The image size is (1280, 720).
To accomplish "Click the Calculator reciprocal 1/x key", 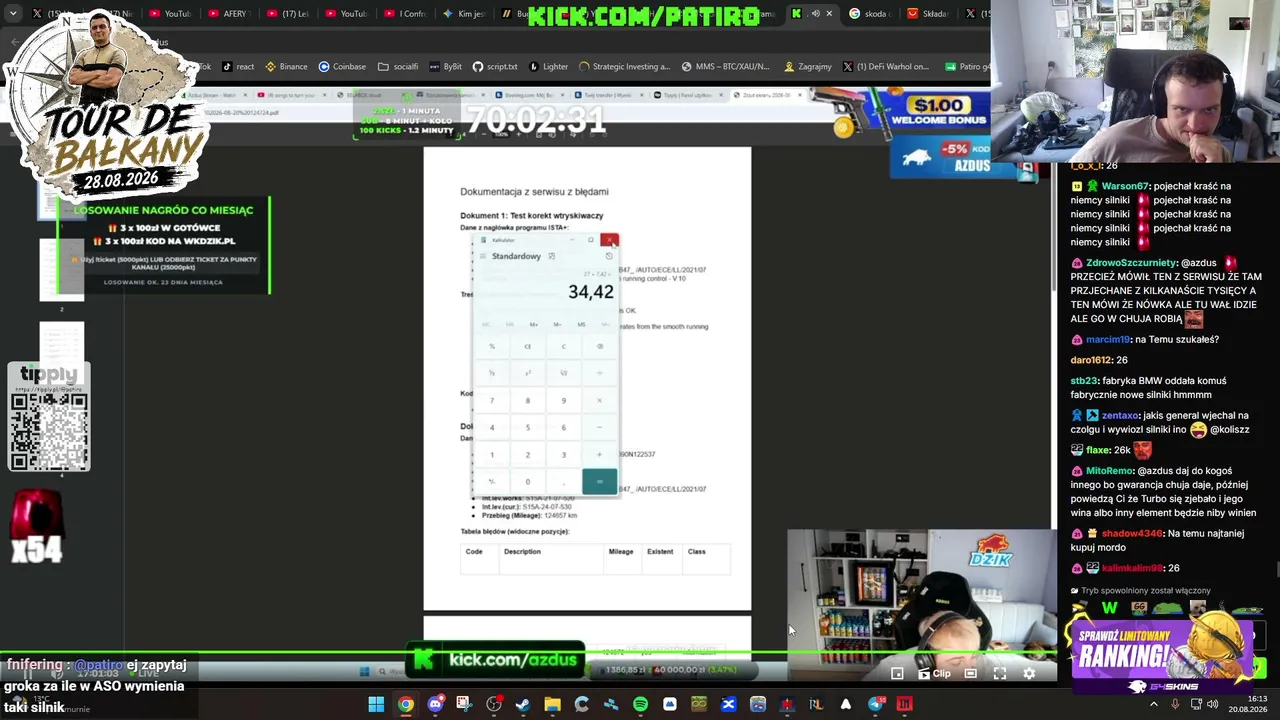I will [x=492, y=373].
